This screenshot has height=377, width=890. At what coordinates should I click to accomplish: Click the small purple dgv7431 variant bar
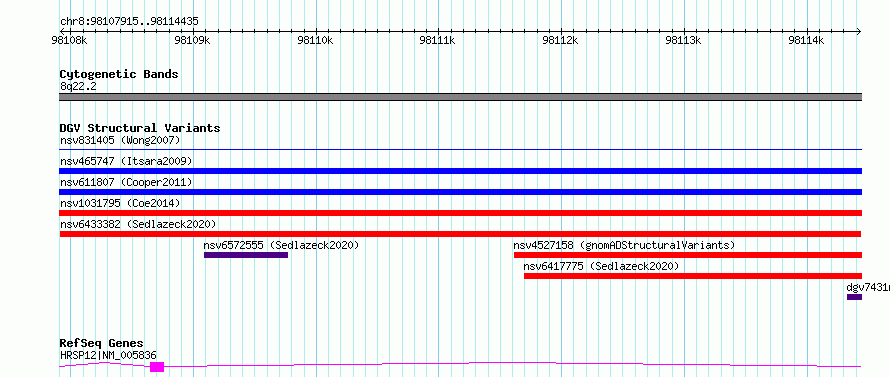(854, 297)
